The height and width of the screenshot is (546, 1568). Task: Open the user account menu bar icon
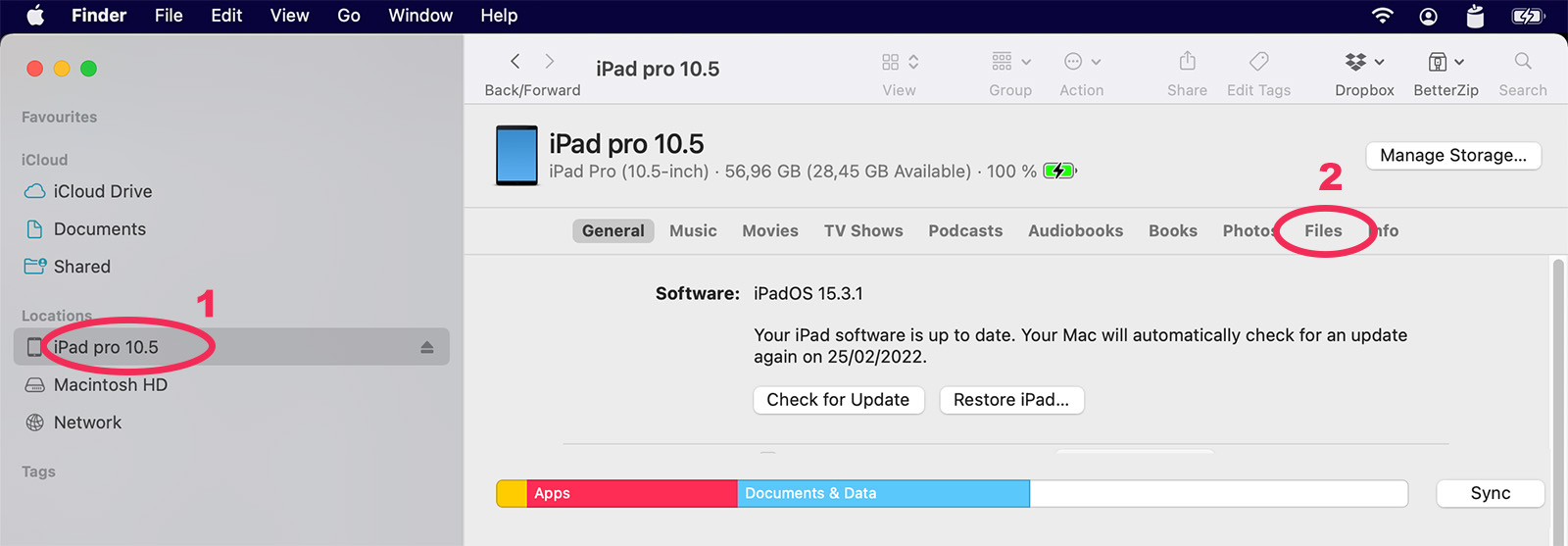pos(1429,16)
